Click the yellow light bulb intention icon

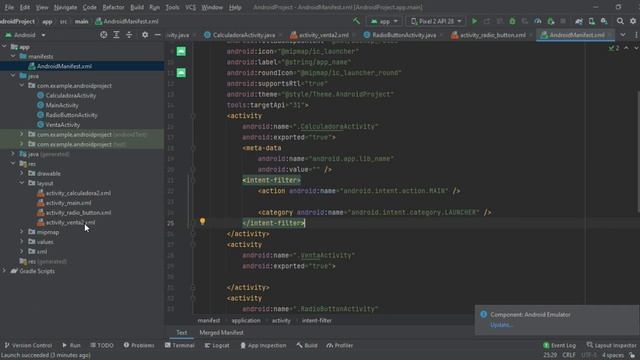click(202, 222)
